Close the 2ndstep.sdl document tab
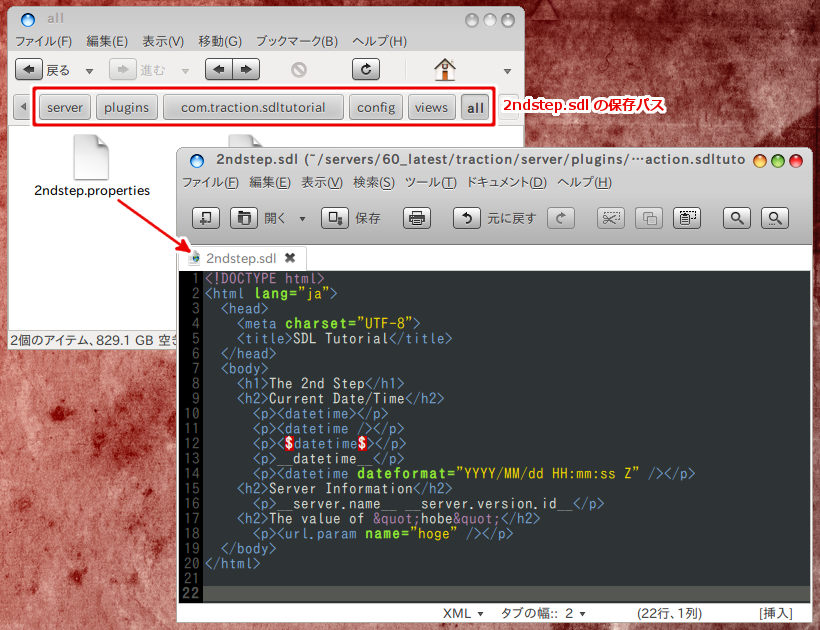This screenshot has height=630, width=820. [290, 258]
